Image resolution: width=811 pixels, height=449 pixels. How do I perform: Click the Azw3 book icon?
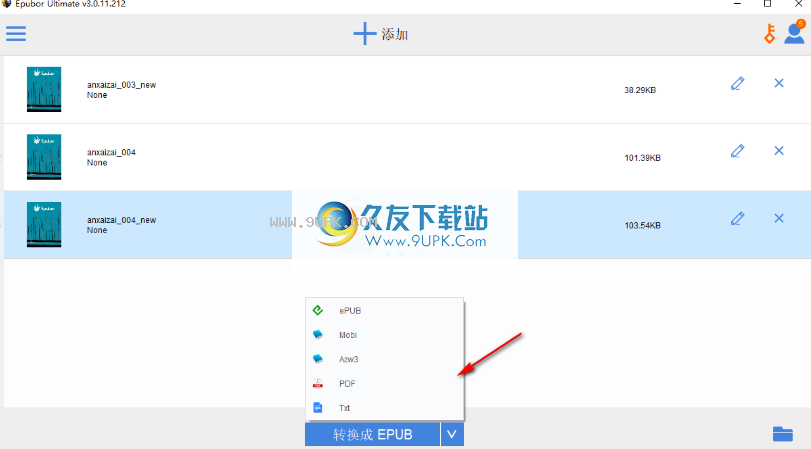coord(318,359)
